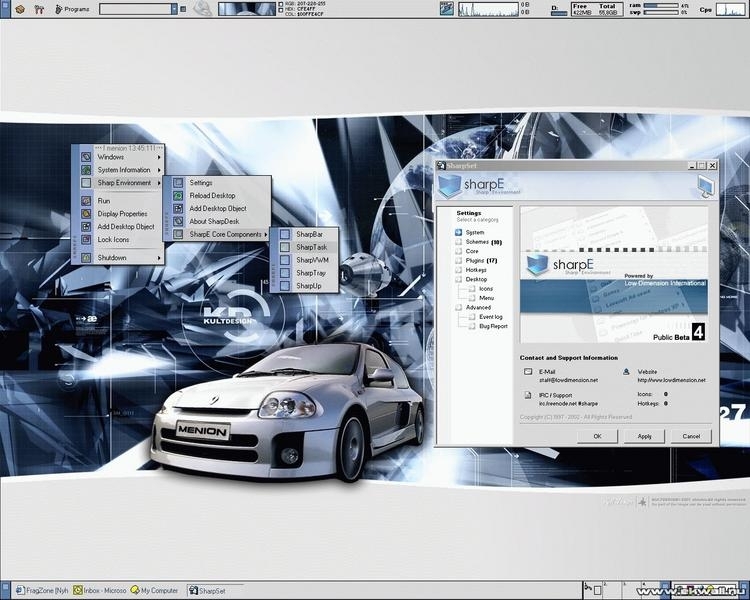750x600 pixels.
Task: Click the SharpVWM component icon
Action: coord(285,260)
